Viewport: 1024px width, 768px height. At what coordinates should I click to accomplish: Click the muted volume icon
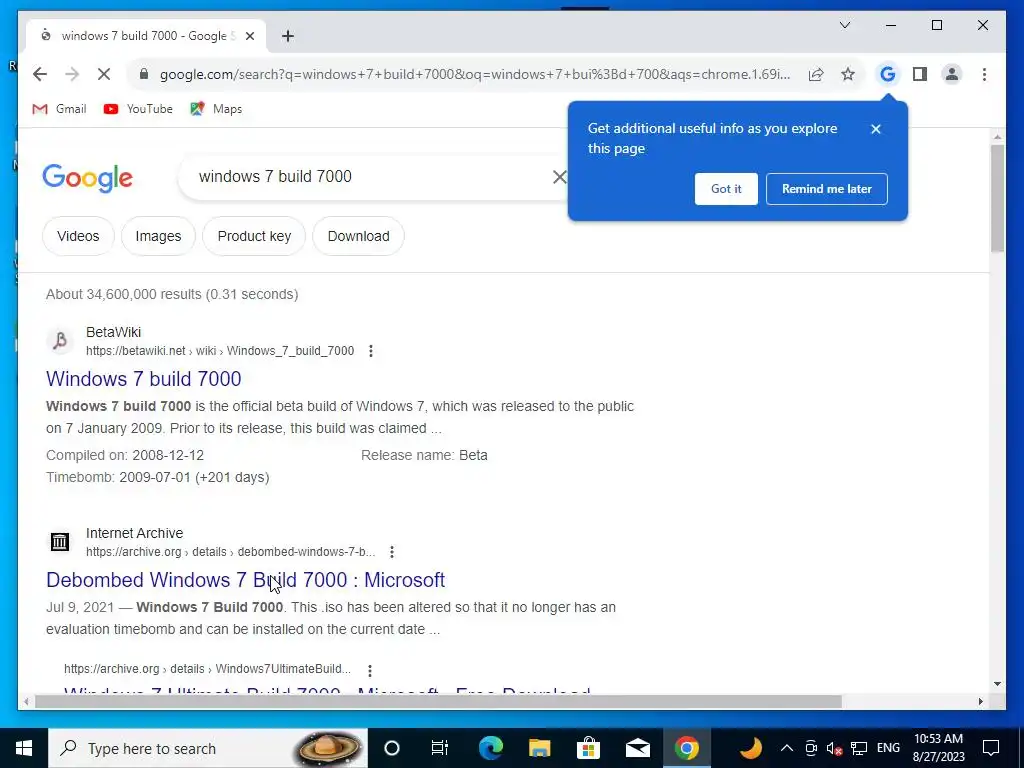point(834,748)
